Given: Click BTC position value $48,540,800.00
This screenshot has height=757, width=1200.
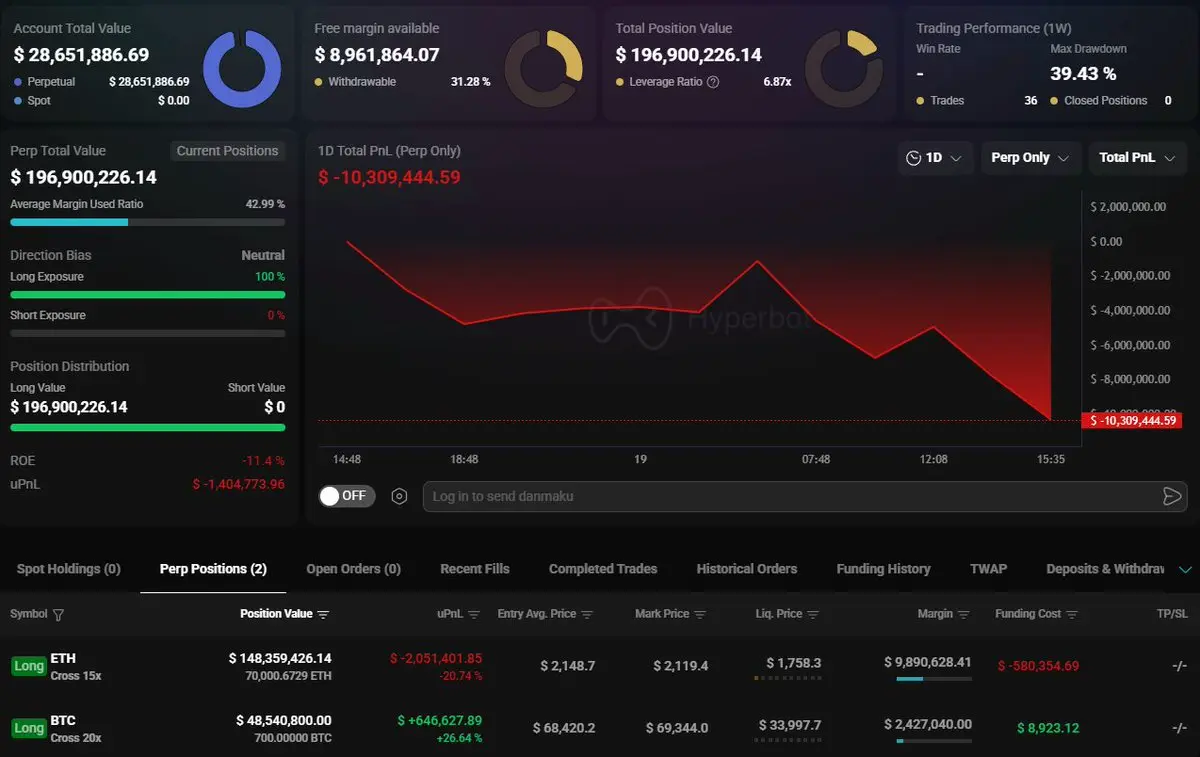Looking at the screenshot, I should pyautogui.click(x=284, y=720).
